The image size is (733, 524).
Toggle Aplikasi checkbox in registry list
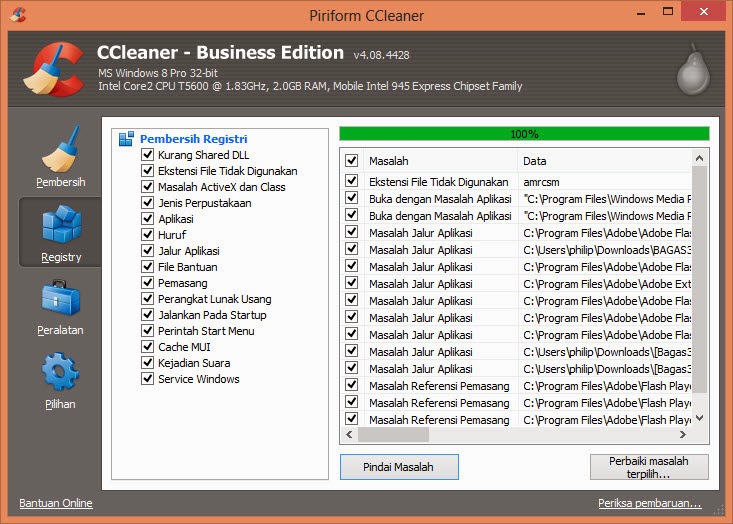pyautogui.click(x=147, y=218)
